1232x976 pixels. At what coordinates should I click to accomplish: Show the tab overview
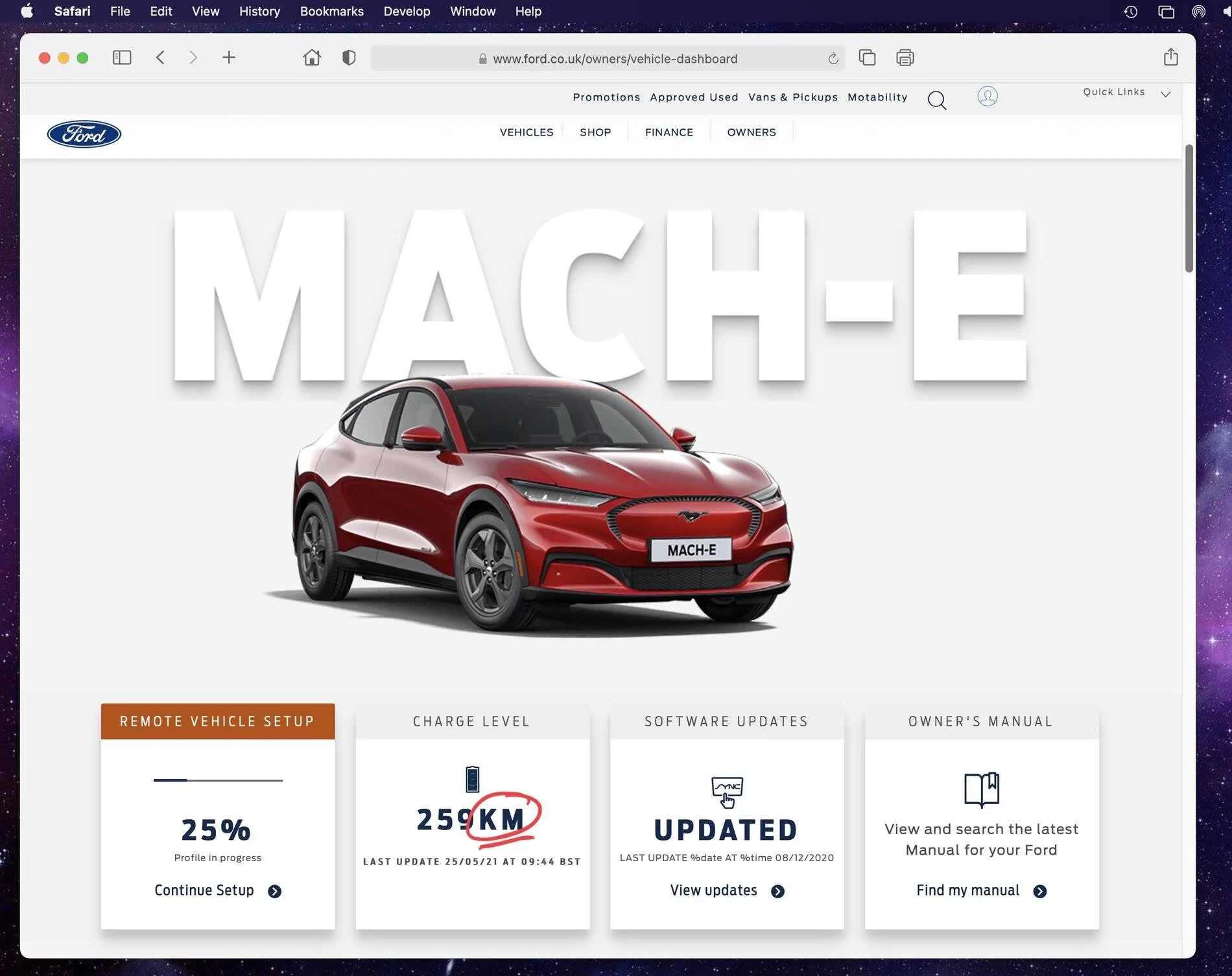click(x=867, y=58)
